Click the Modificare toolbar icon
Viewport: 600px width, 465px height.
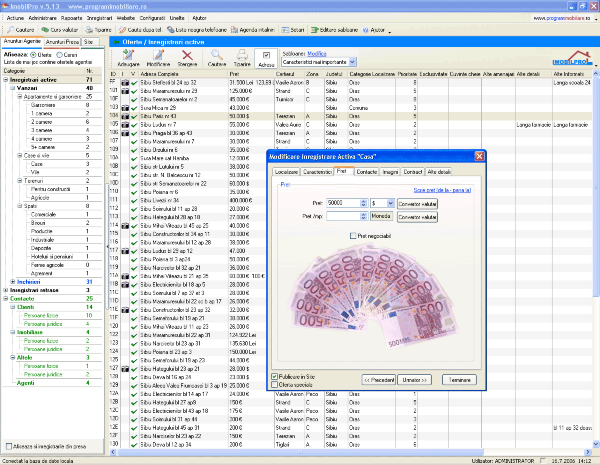(158, 56)
